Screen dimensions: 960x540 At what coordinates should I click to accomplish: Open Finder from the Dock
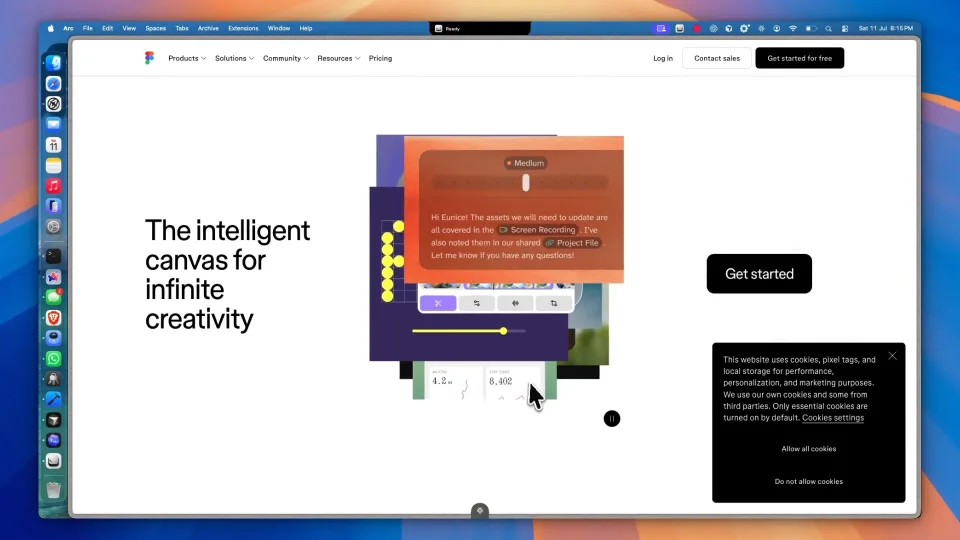54,63
